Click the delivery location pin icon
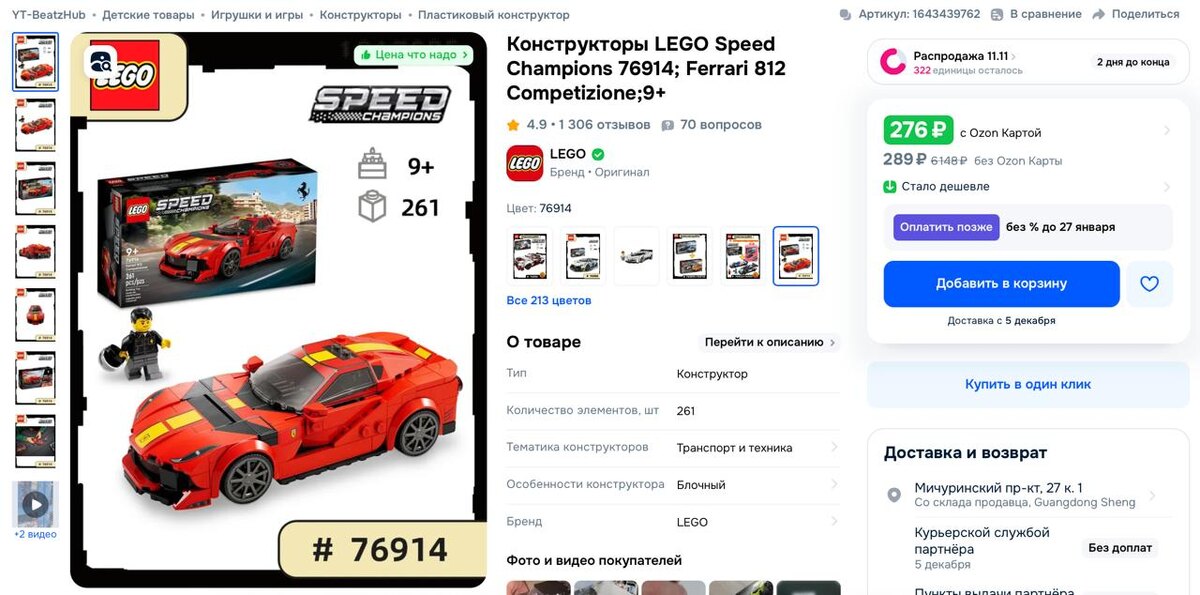This screenshot has width=1200, height=595. click(894, 495)
